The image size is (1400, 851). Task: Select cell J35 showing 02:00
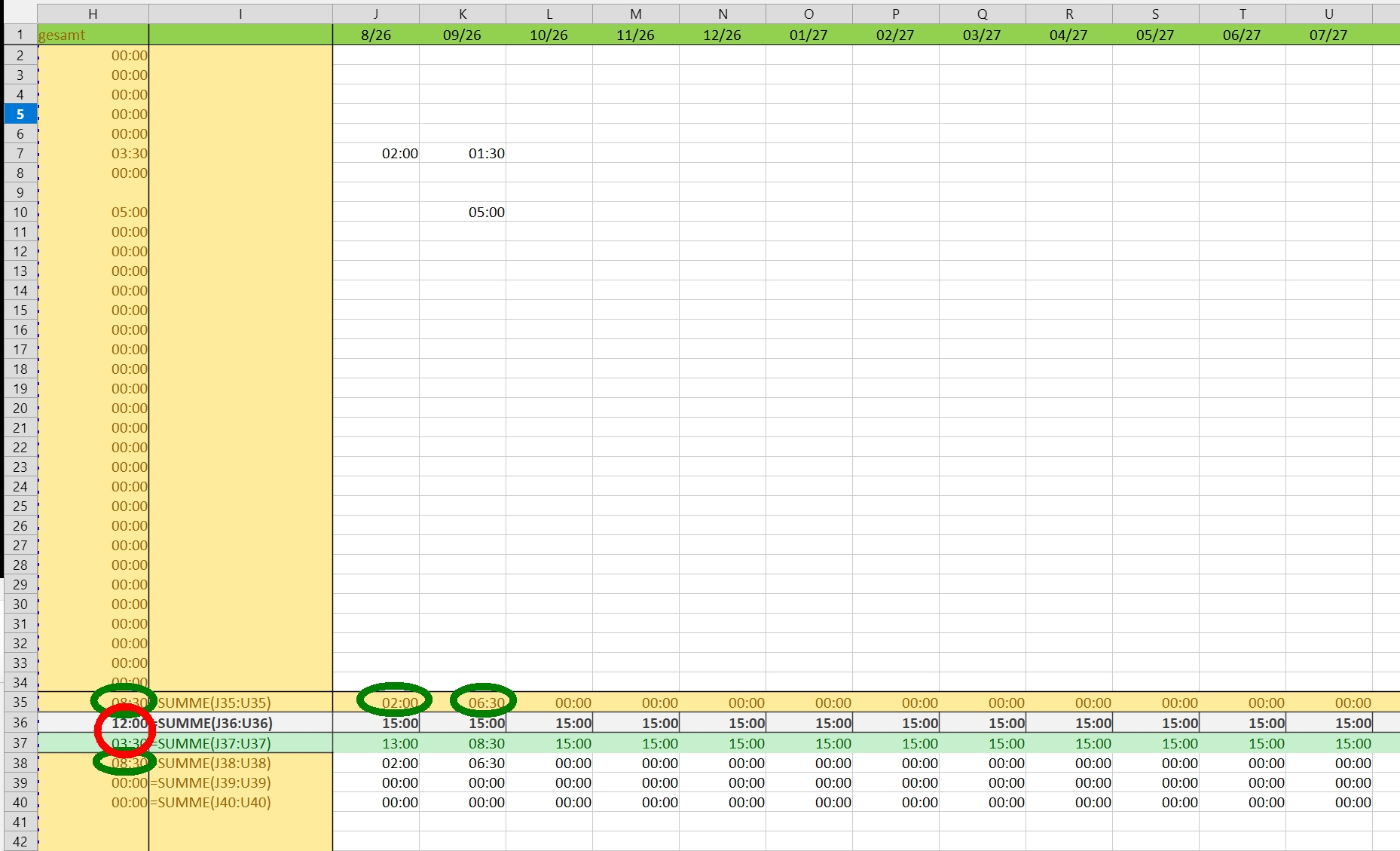click(x=376, y=703)
